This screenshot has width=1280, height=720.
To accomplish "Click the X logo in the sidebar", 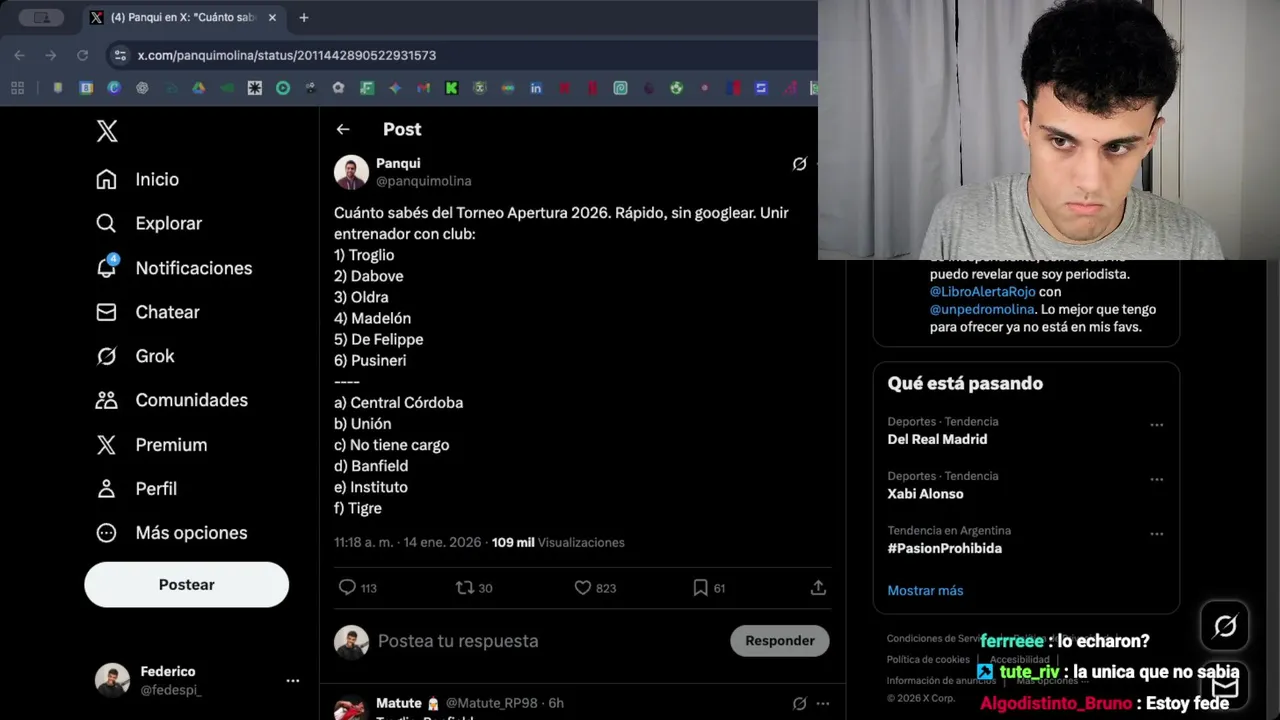I will 107,131.
